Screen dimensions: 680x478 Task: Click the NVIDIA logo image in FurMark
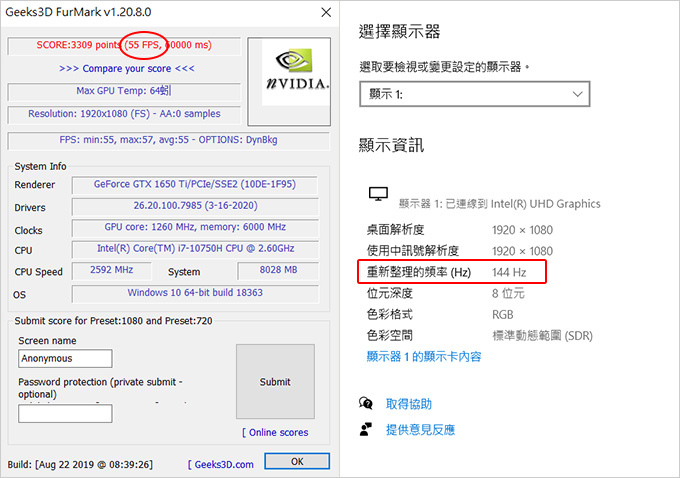294,73
